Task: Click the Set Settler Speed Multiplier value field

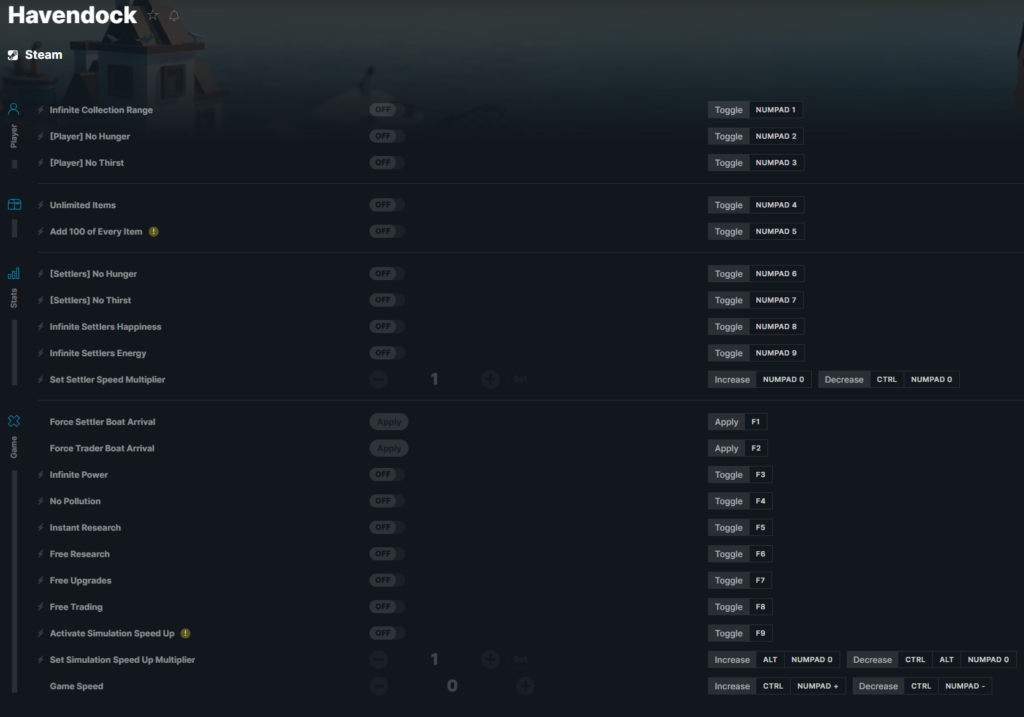Action: point(434,379)
